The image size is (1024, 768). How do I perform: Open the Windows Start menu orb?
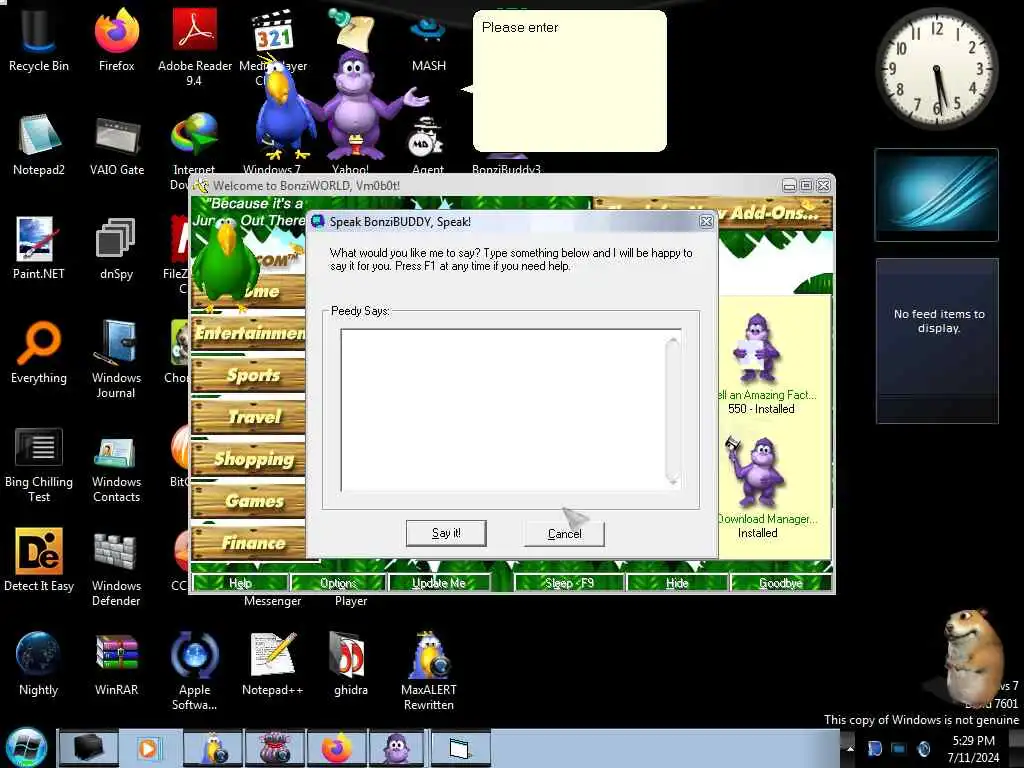pos(25,748)
